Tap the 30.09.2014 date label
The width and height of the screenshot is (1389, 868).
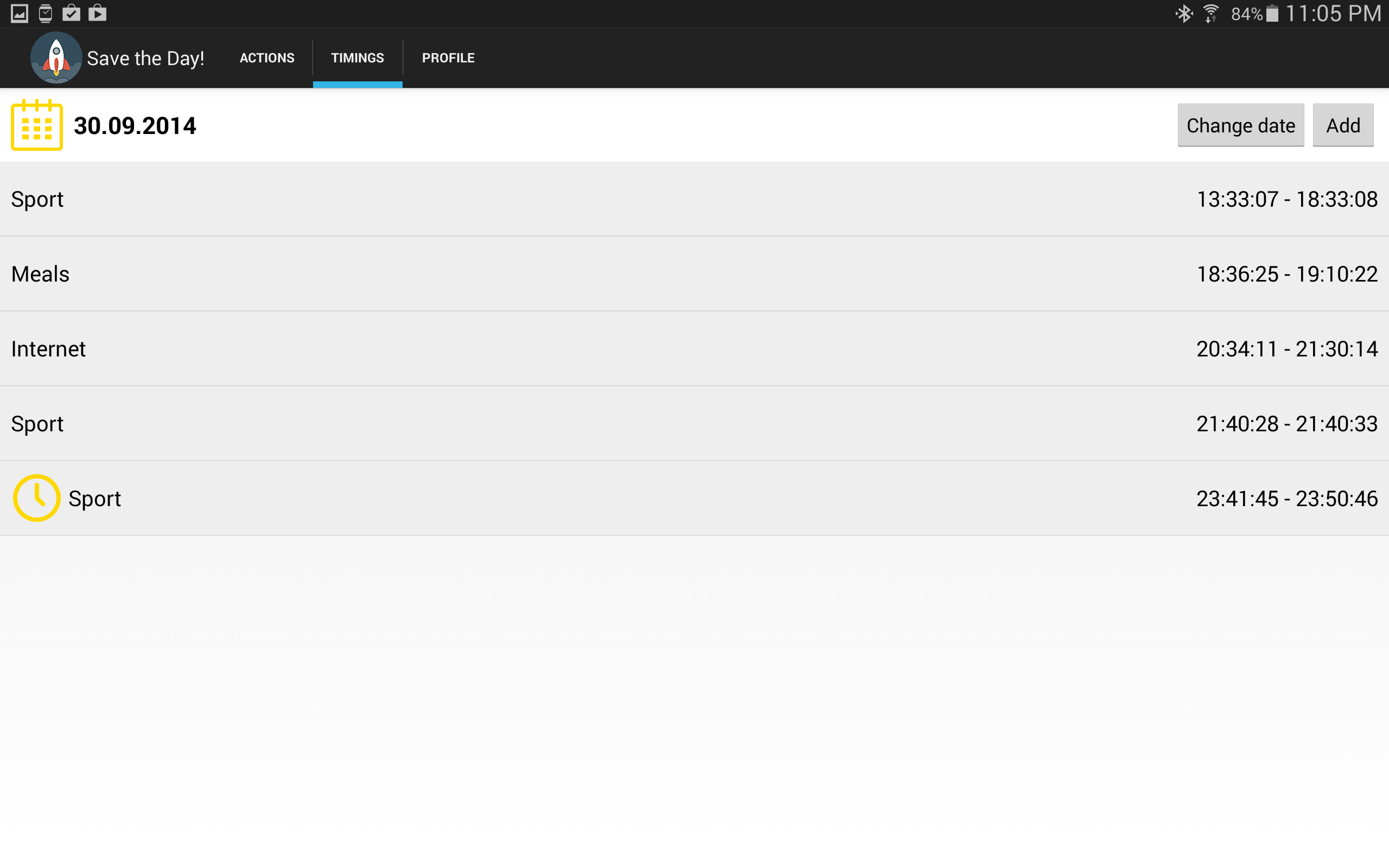[135, 126]
